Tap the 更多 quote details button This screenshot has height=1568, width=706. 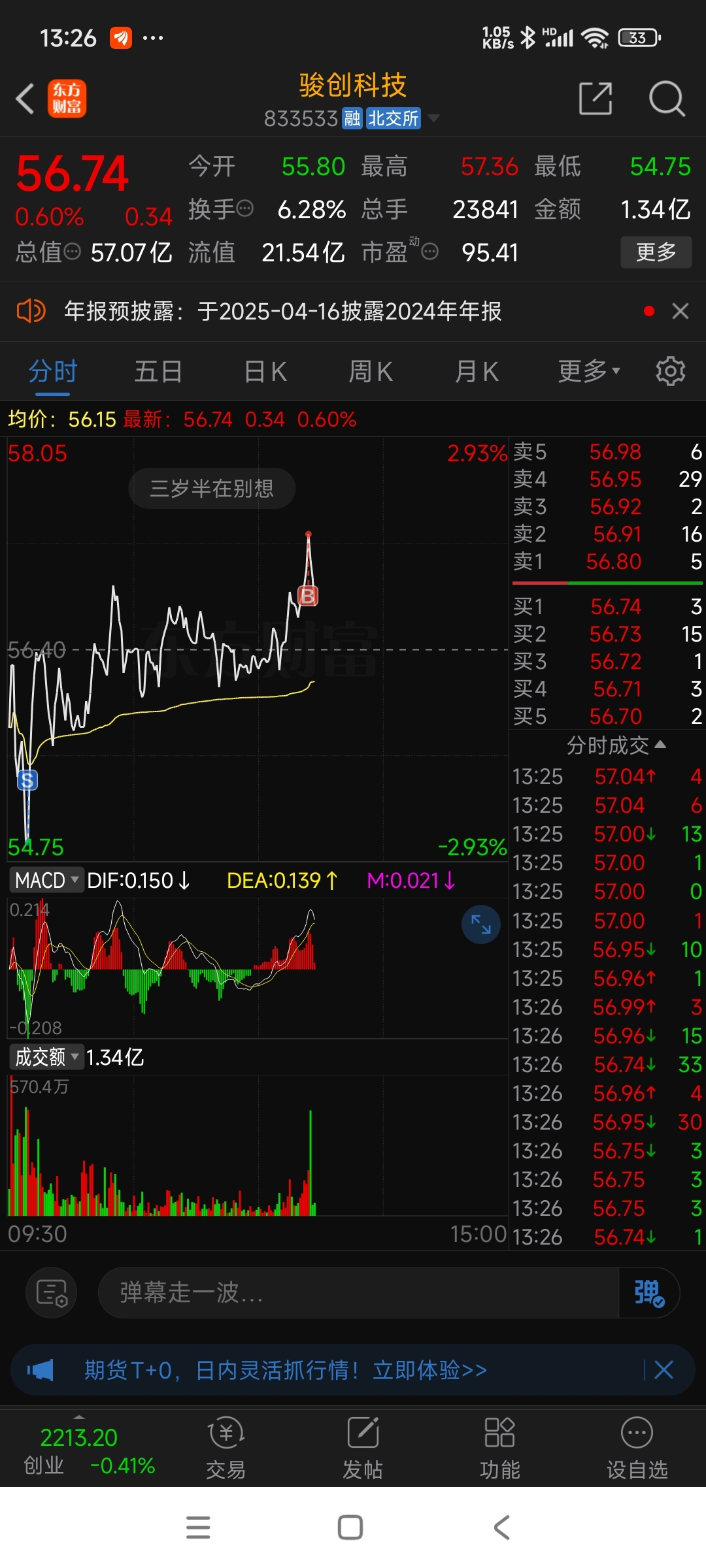click(x=656, y=252)
